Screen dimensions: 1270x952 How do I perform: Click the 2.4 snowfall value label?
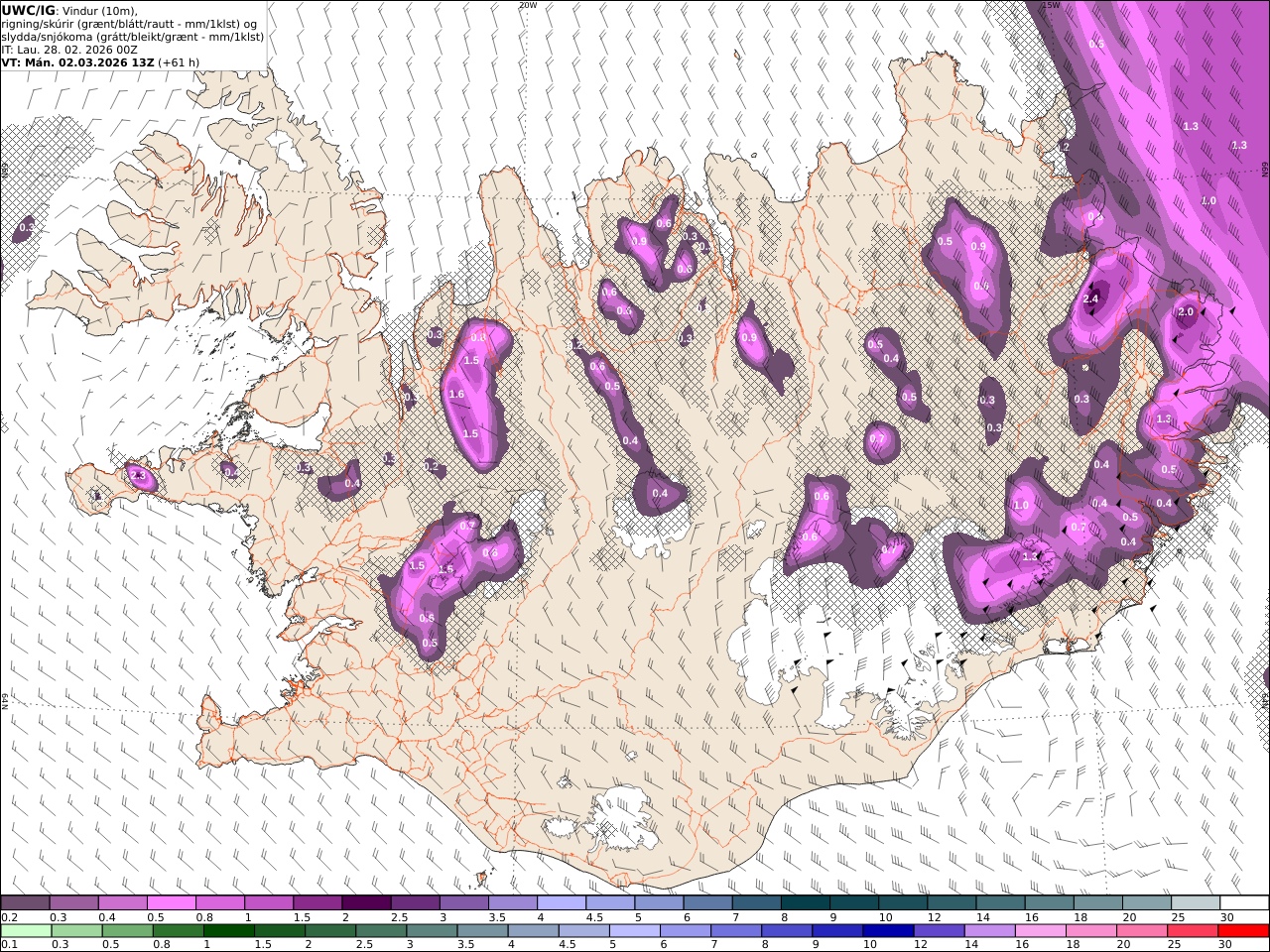[x=1091, y=299]
